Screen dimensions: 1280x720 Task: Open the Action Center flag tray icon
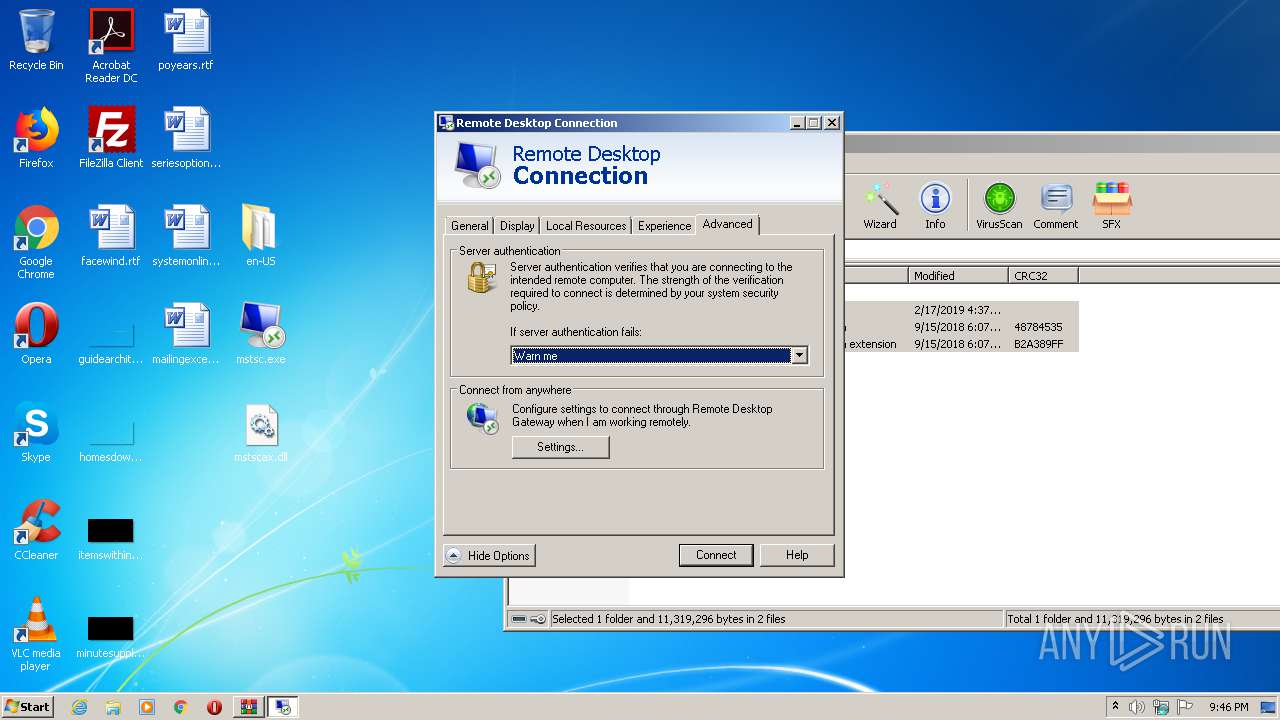click(x=1185, y=707)
